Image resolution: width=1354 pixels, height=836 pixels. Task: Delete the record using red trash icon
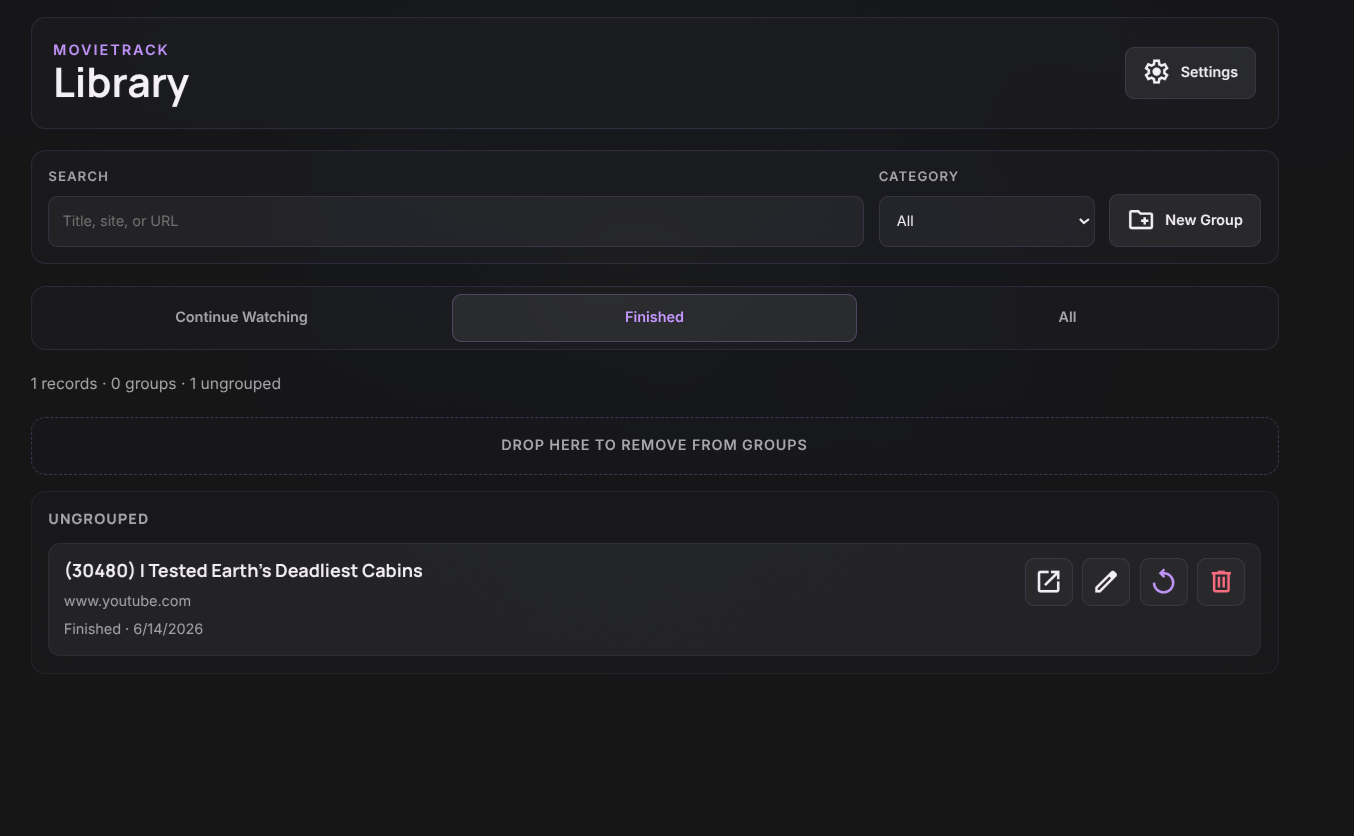point(1221,582)
